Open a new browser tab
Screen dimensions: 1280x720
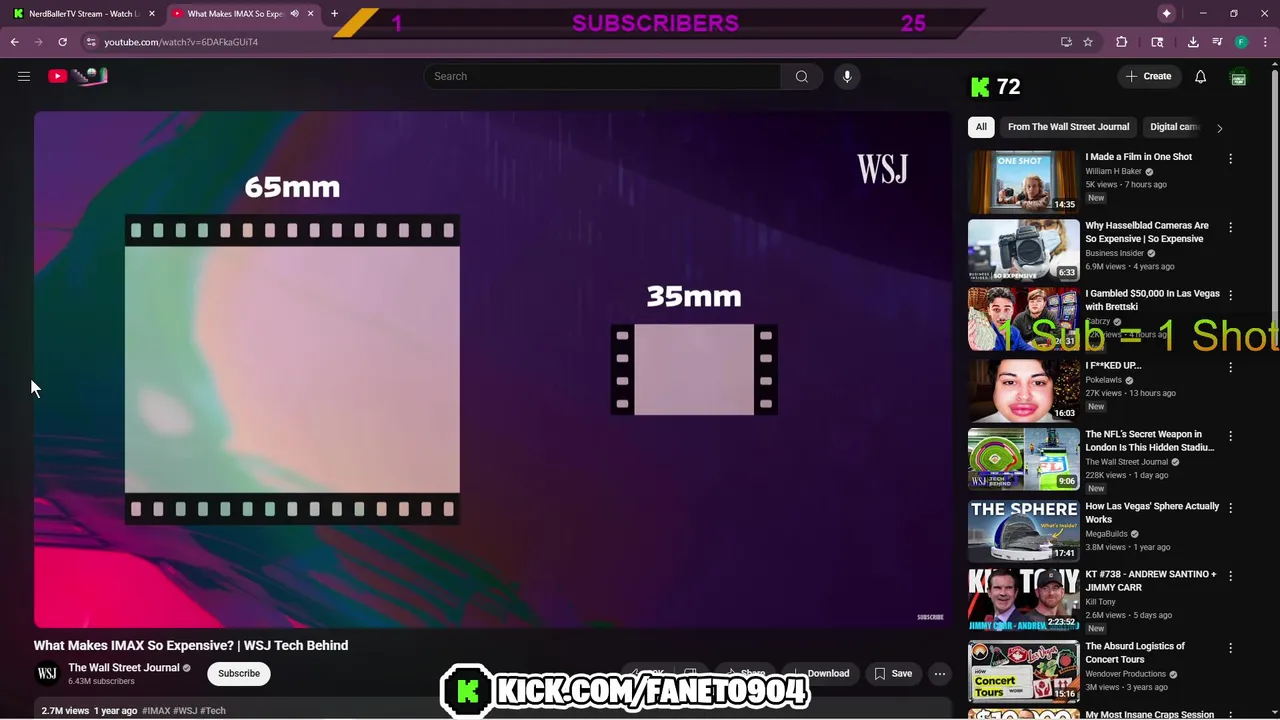[x=334, y=14]
